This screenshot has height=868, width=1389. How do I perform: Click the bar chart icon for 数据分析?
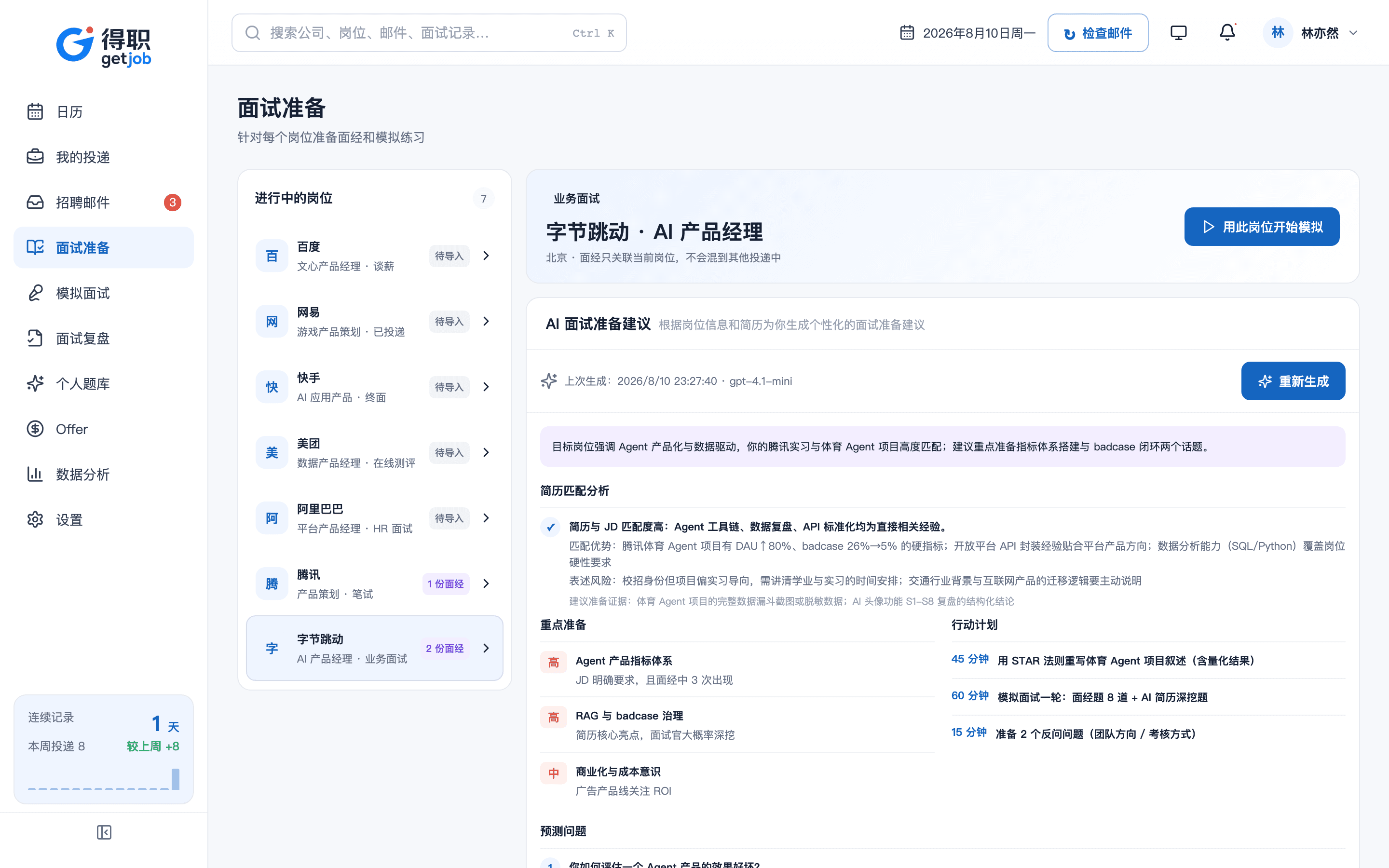coord(35,474)
